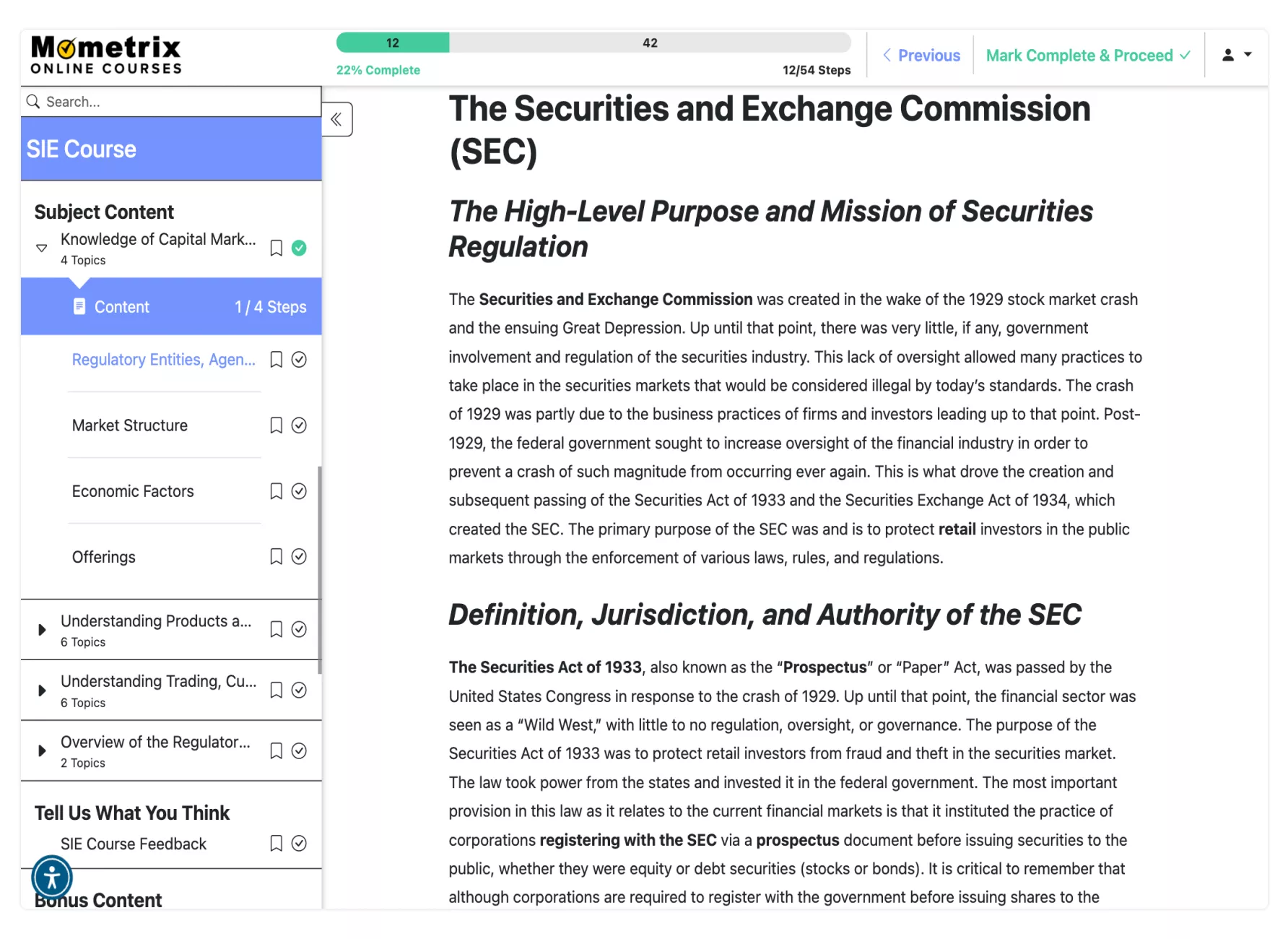The image size is (1288, 939).
Task: Toggle completion check for Economic Factors
Action: tap(299, 491)
